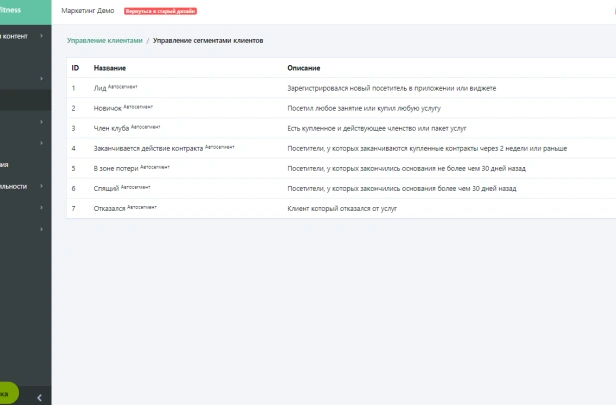The height and width of the screenshot is (405, 616).
Task: Click the Fitness logo in the sidebar header
Action: [x=20, y=10]
